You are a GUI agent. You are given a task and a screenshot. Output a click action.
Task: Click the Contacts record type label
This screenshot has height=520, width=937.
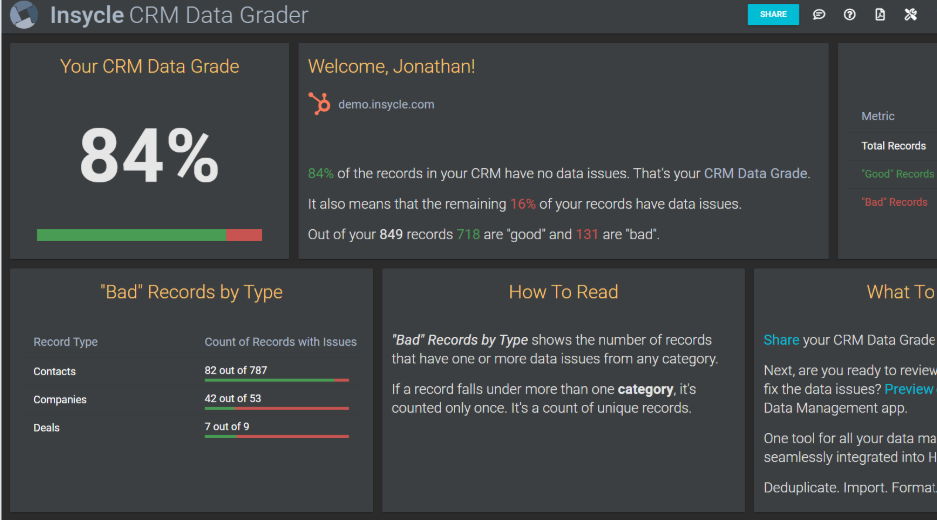pyautogui.click(x=54, y=371)
